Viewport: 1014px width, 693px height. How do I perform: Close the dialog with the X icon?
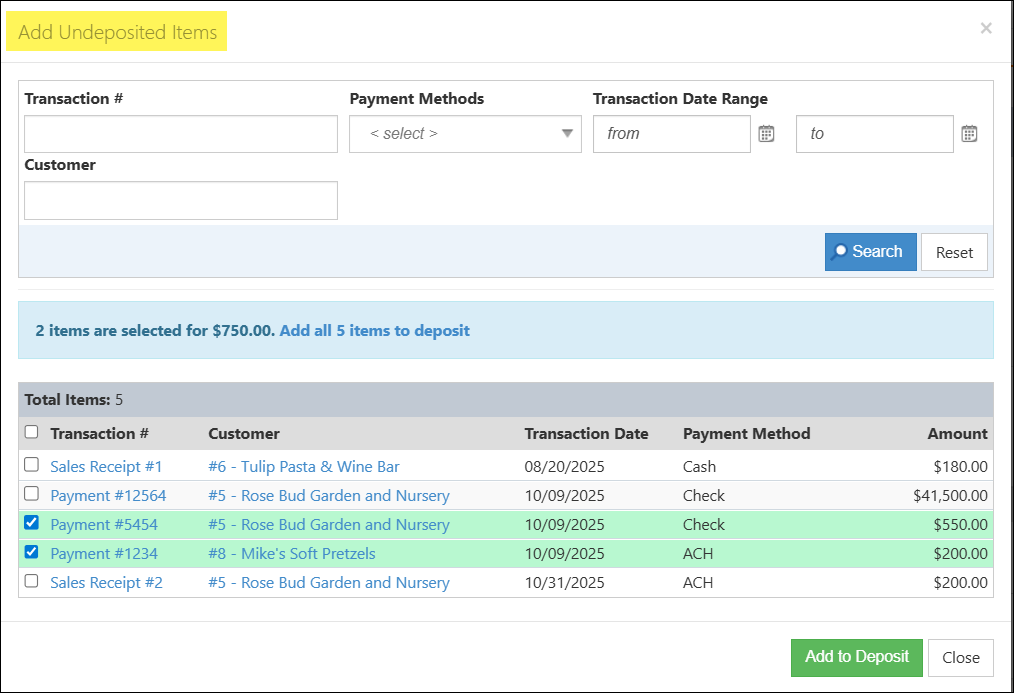(986, 28)
